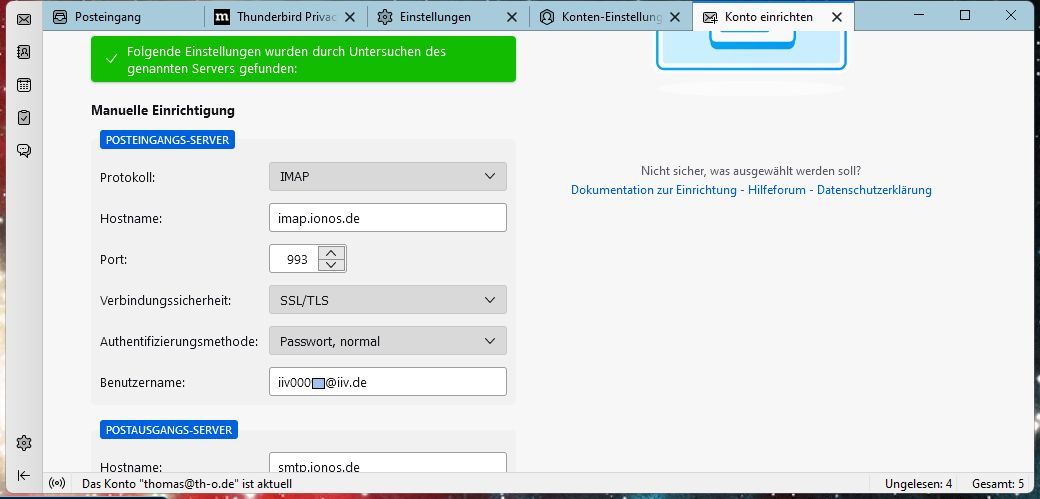Screen dimensions: 1040x499
Task: Open Calendar from sidebar
Action: [24, 85]
